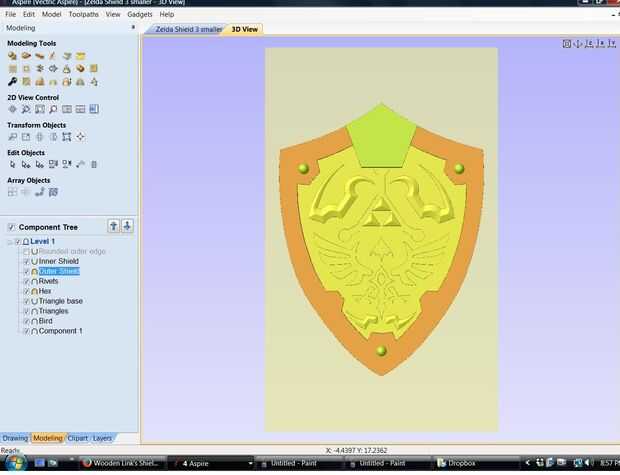Hide the Bird component via checkbox
The image size is (620, 475).
tap(26, 321)
